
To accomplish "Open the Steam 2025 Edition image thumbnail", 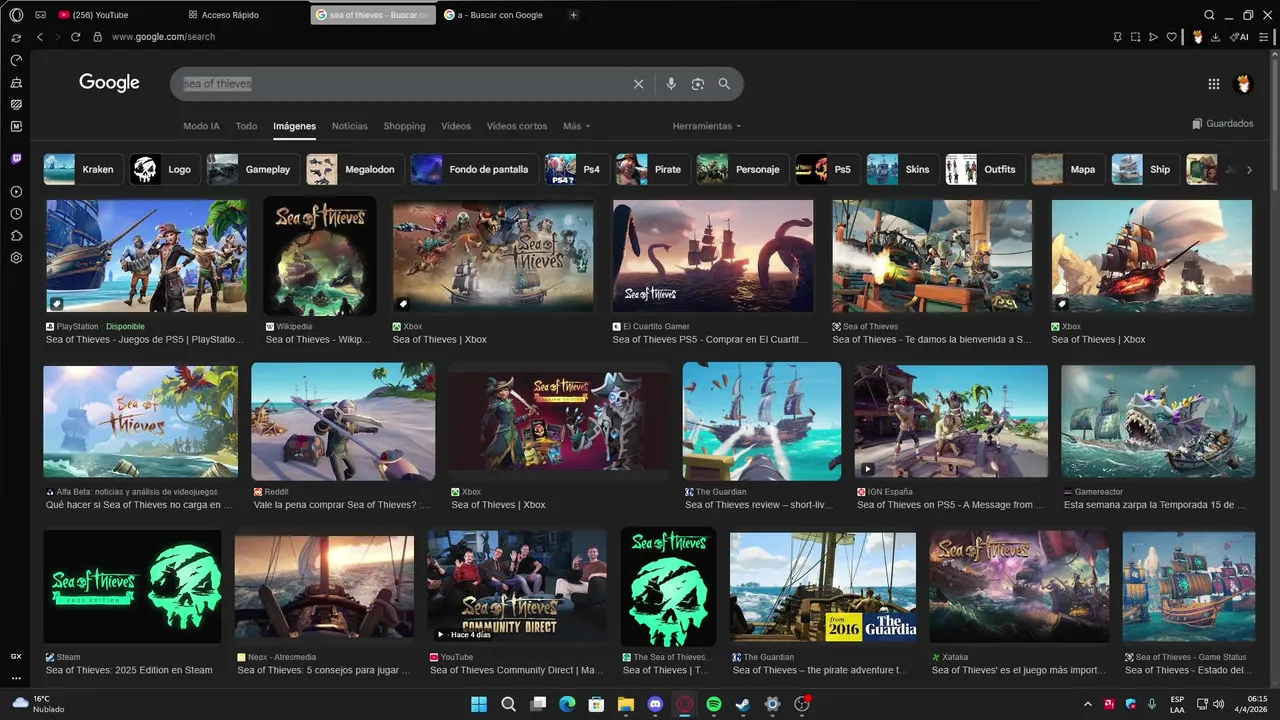I will (132, 587).
